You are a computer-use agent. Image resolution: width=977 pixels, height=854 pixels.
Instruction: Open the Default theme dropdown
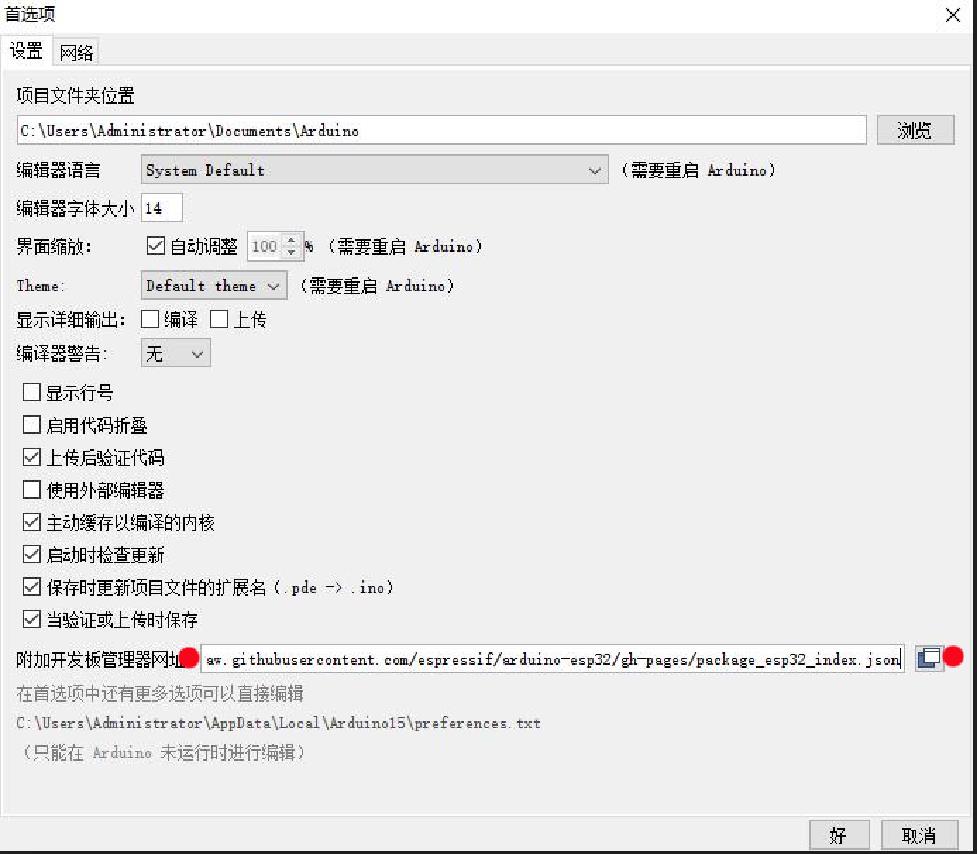214,285
